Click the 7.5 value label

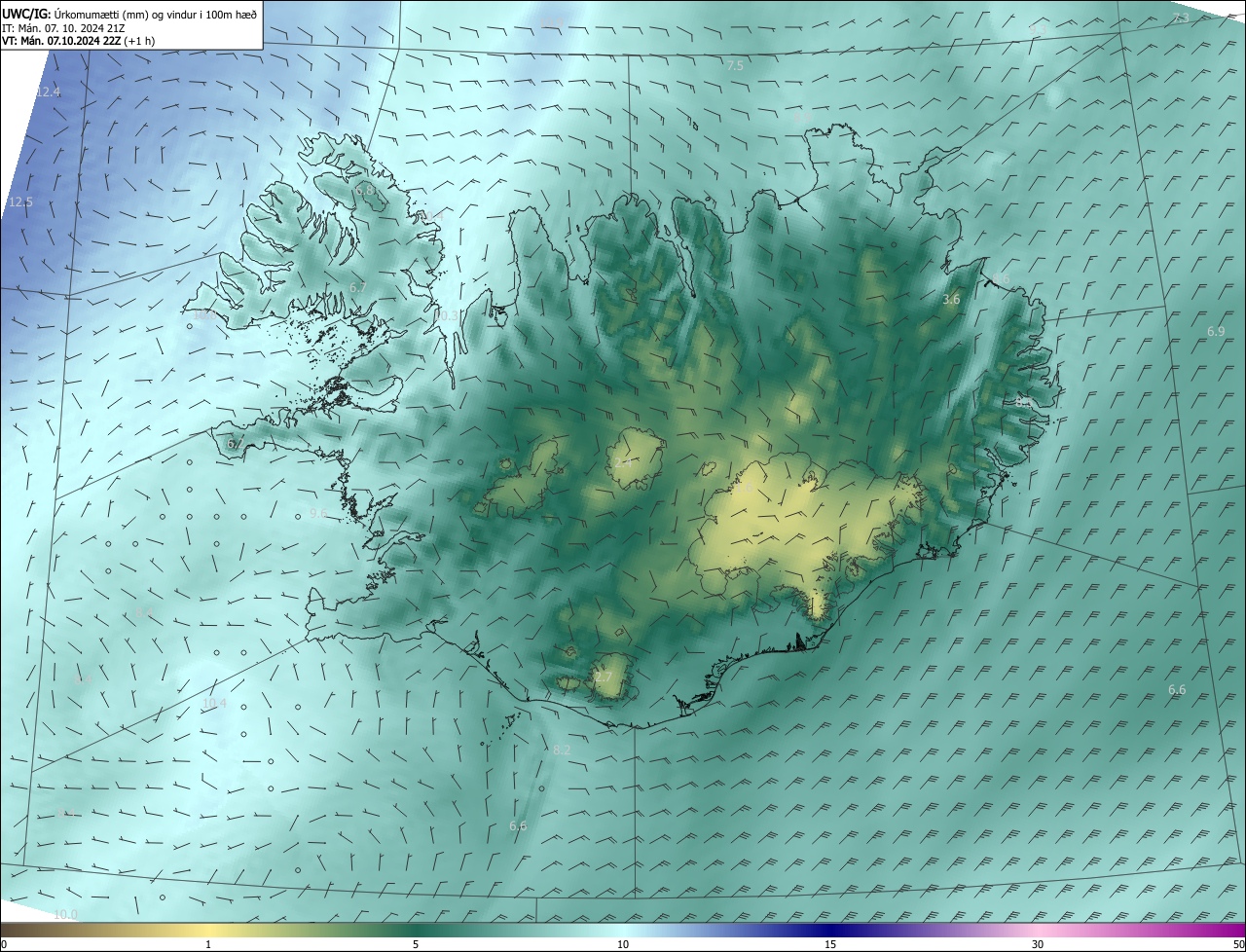(735, 65)
